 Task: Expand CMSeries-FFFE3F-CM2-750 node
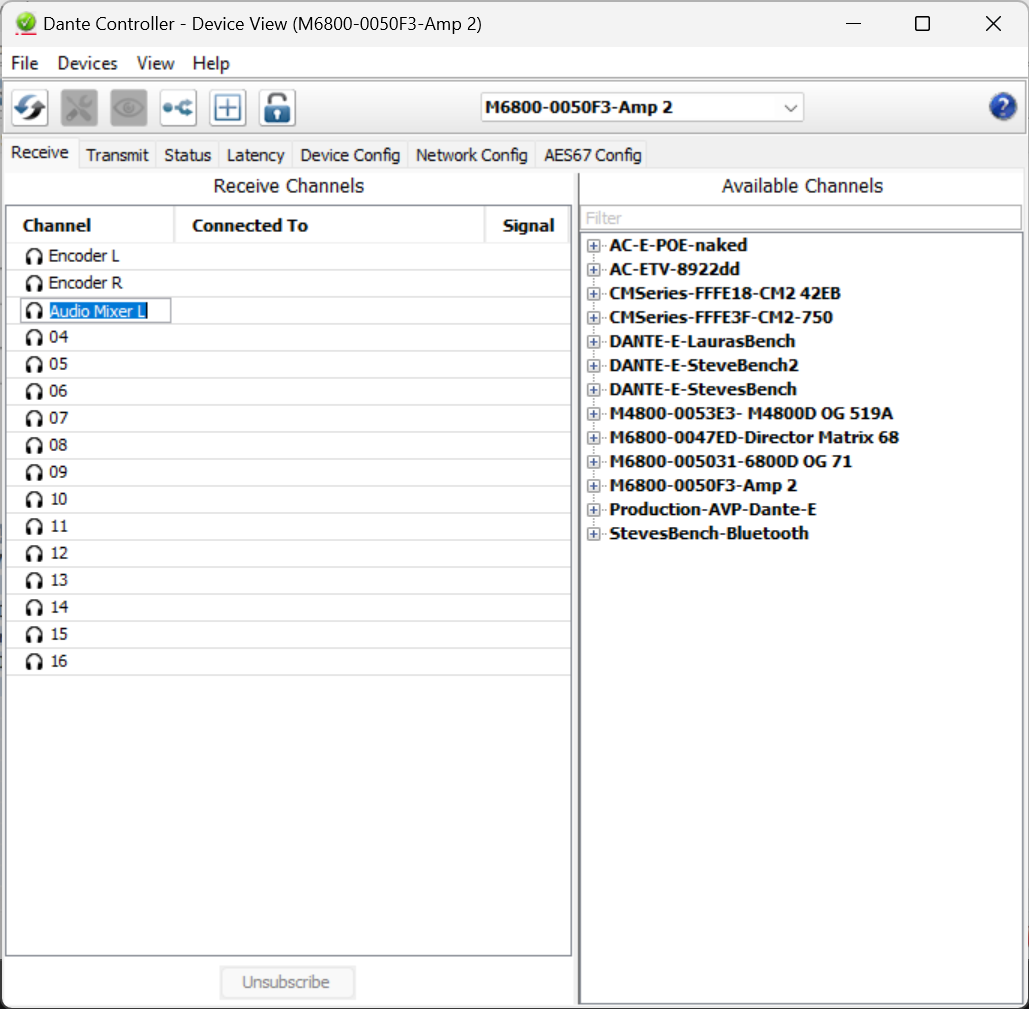tap(594, 318)
